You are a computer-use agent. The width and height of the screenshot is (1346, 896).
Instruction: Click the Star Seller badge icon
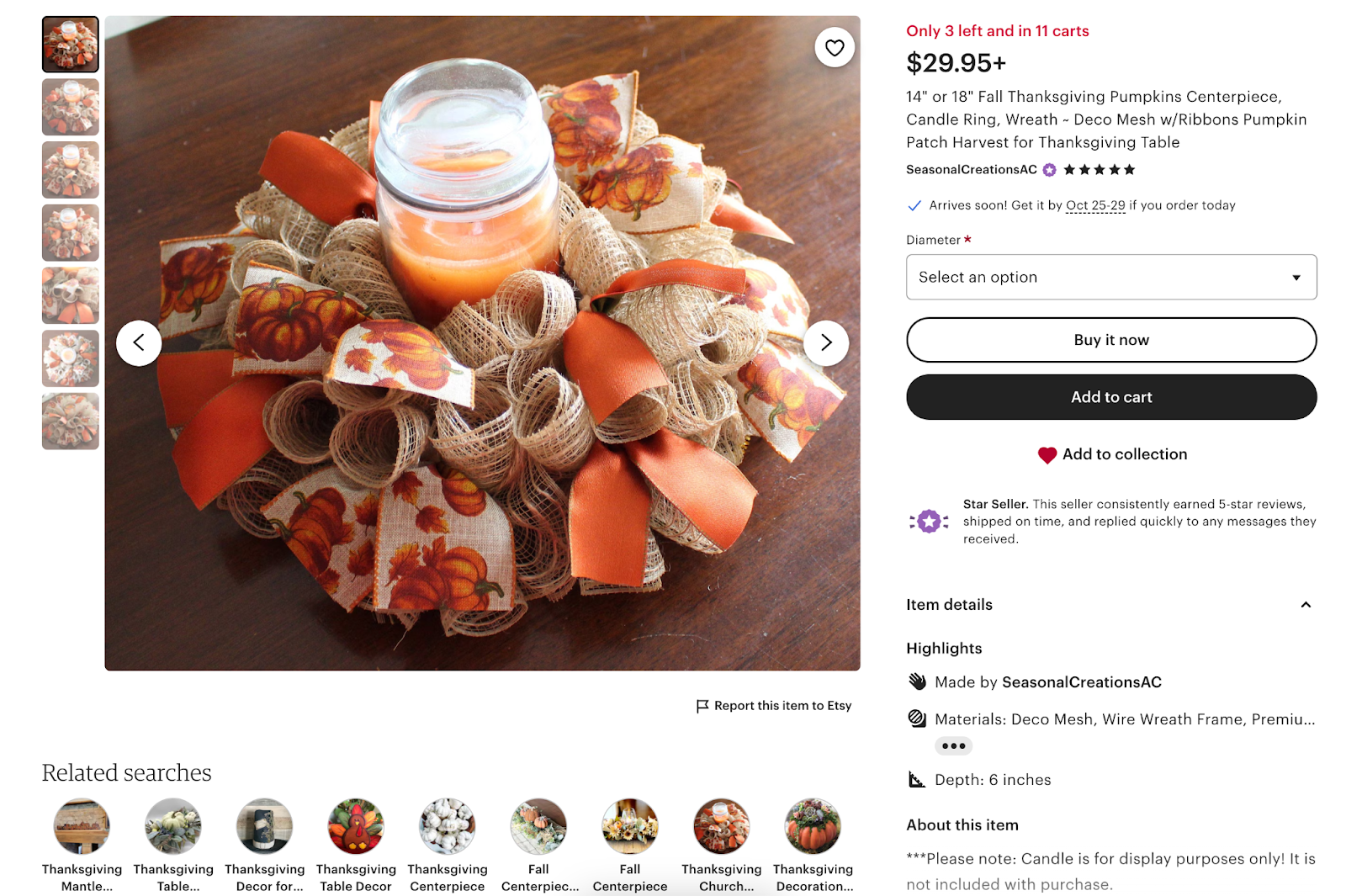pos(929,521)
